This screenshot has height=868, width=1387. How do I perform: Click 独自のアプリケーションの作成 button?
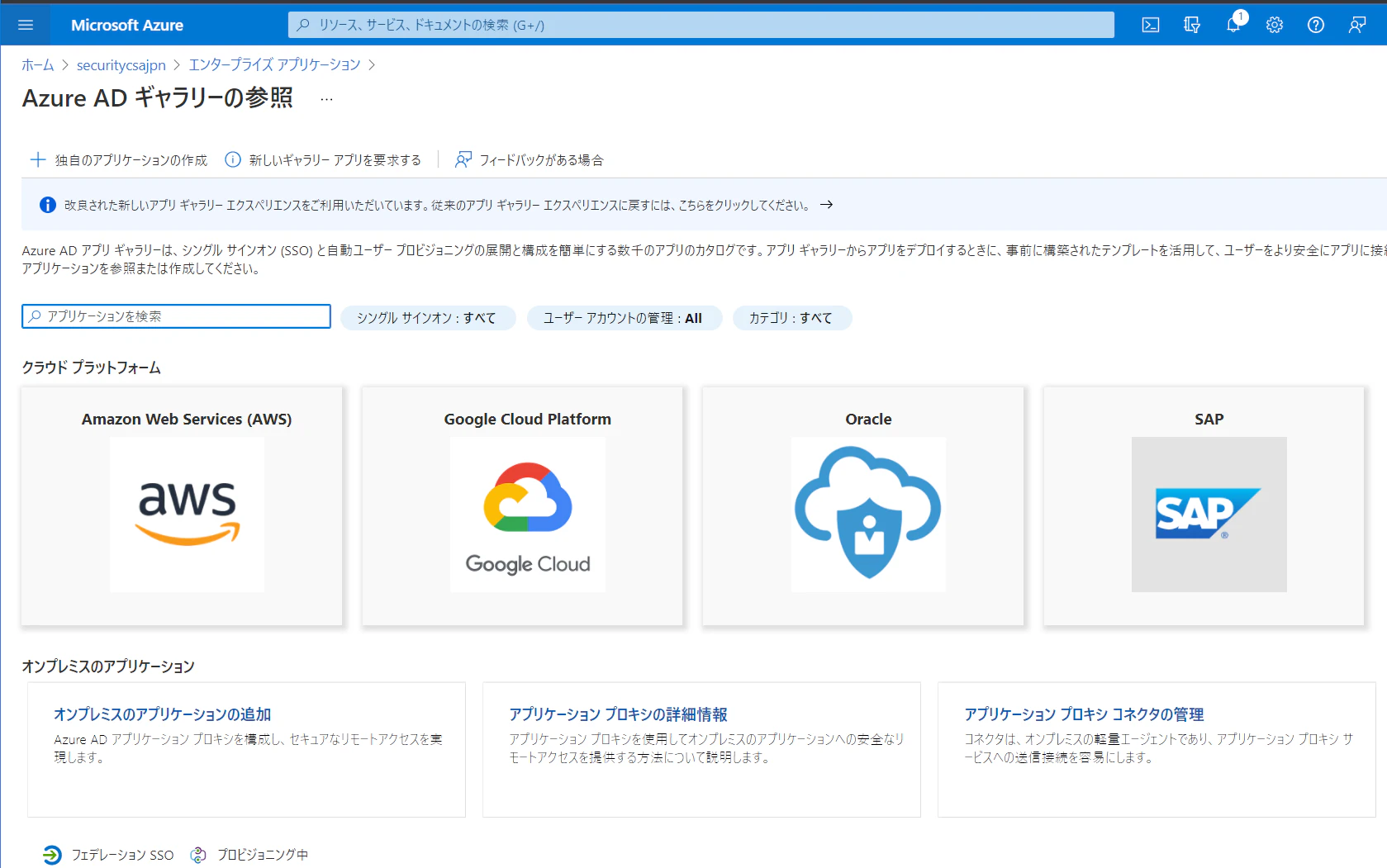119,159
